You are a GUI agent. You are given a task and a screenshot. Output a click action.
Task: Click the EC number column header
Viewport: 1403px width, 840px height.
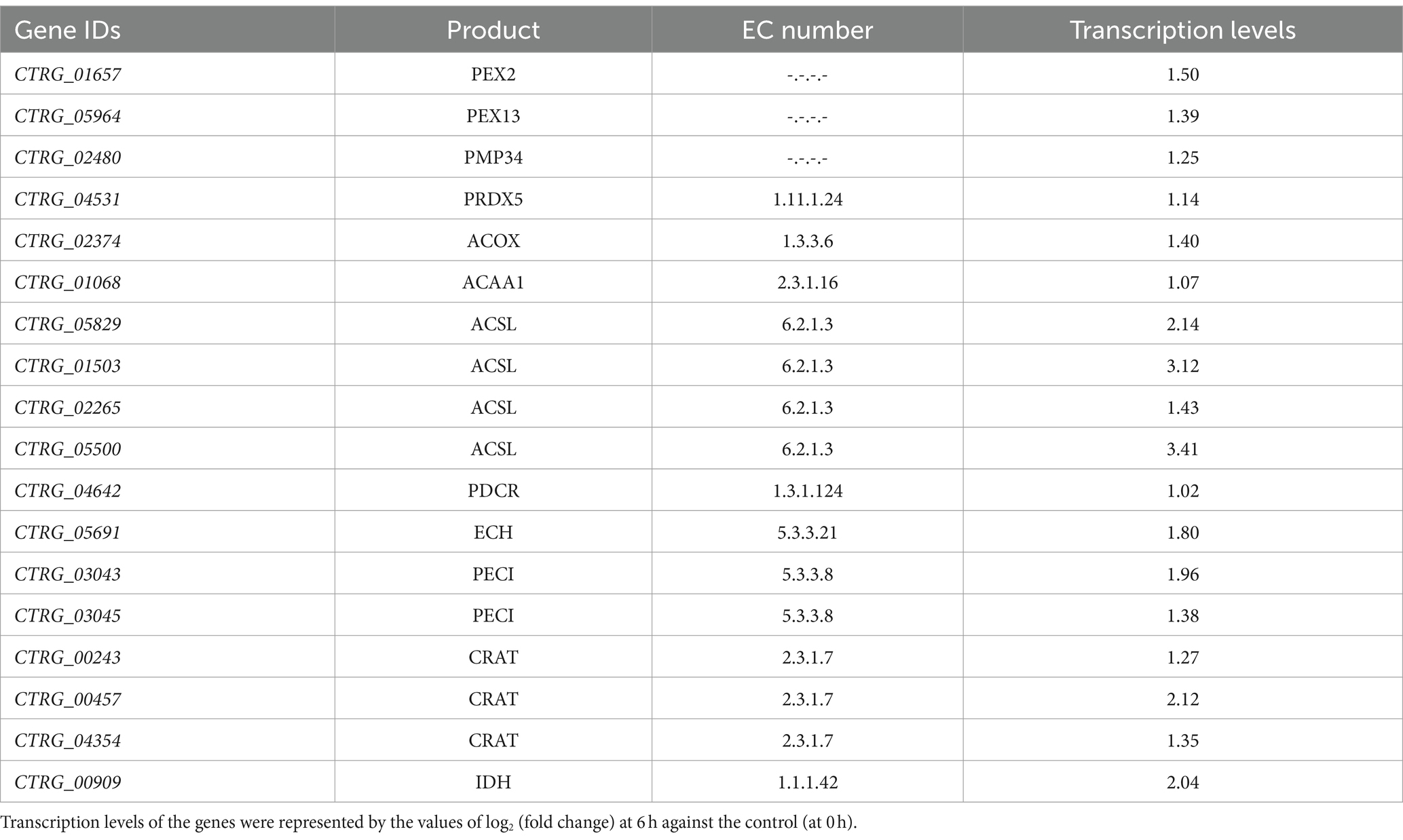pyautogui.click(x=808, y=30)
